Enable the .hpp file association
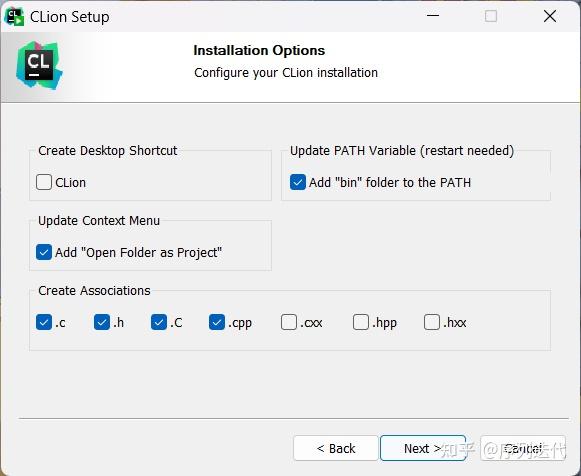The height and width of the screenshot is (476, 581). click(x=361, y=322)
